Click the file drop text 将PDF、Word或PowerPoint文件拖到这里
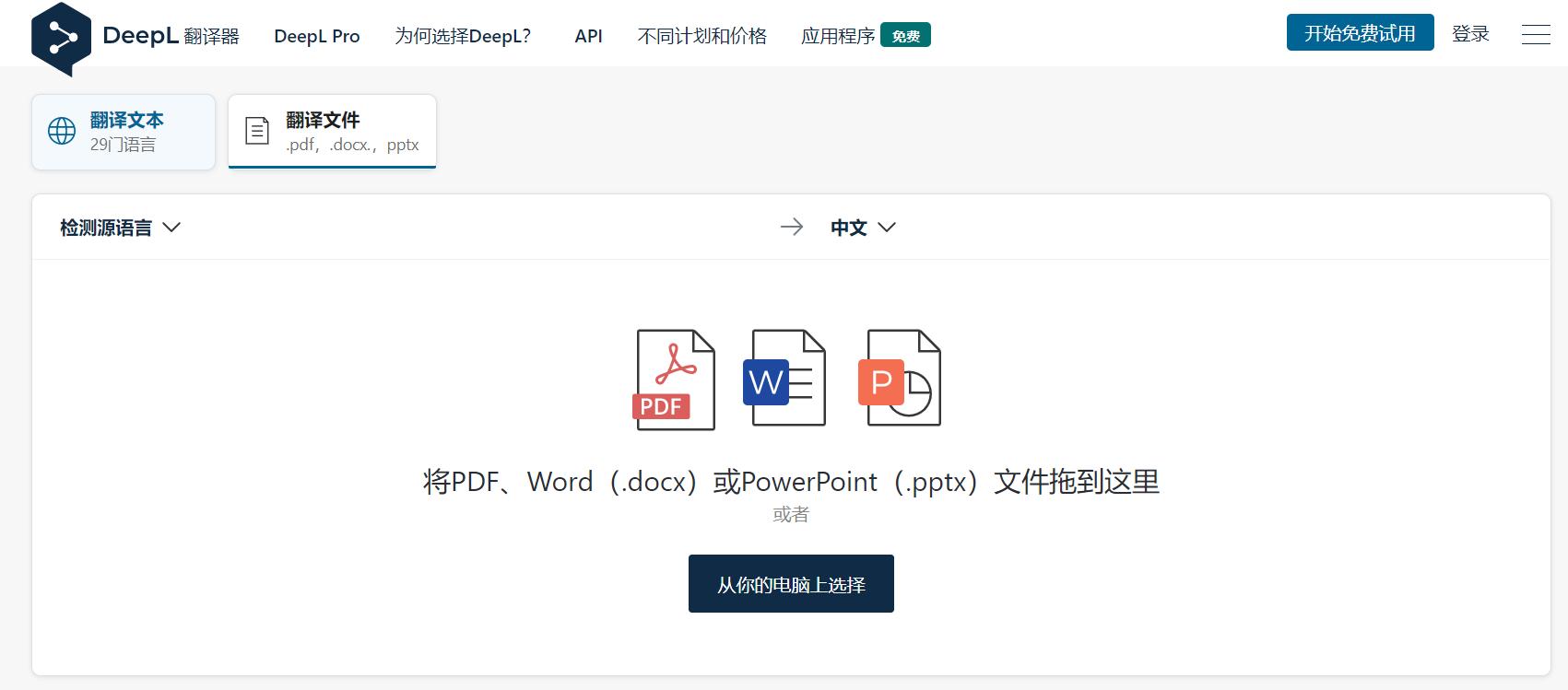 pos(791,482)
